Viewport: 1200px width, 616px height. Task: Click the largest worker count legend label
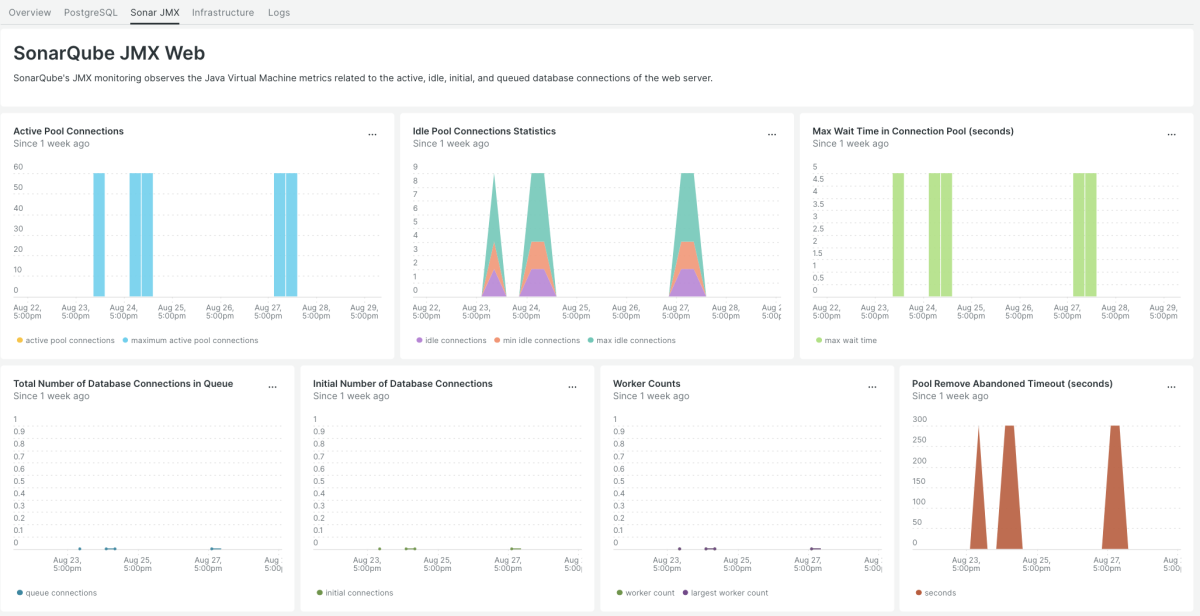729,593
